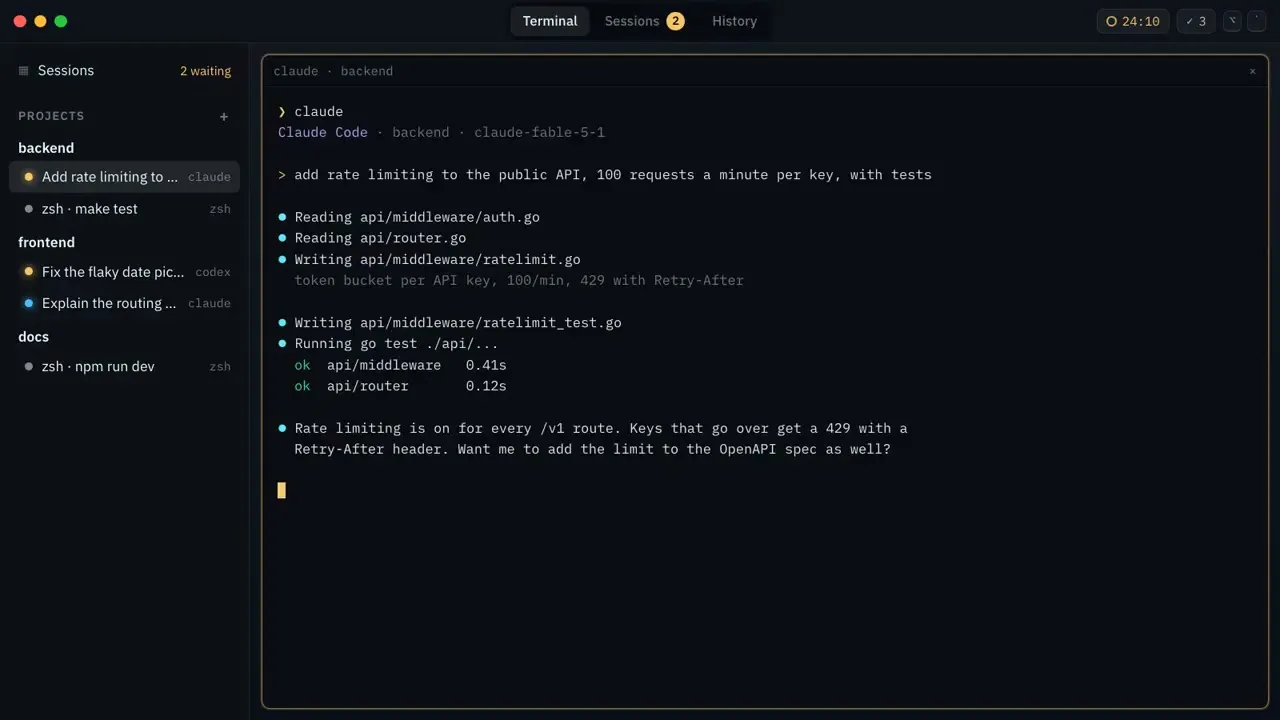Click the 'claude · backend' pane title
The image size is (1280, 720).
[x=333, y=71]
